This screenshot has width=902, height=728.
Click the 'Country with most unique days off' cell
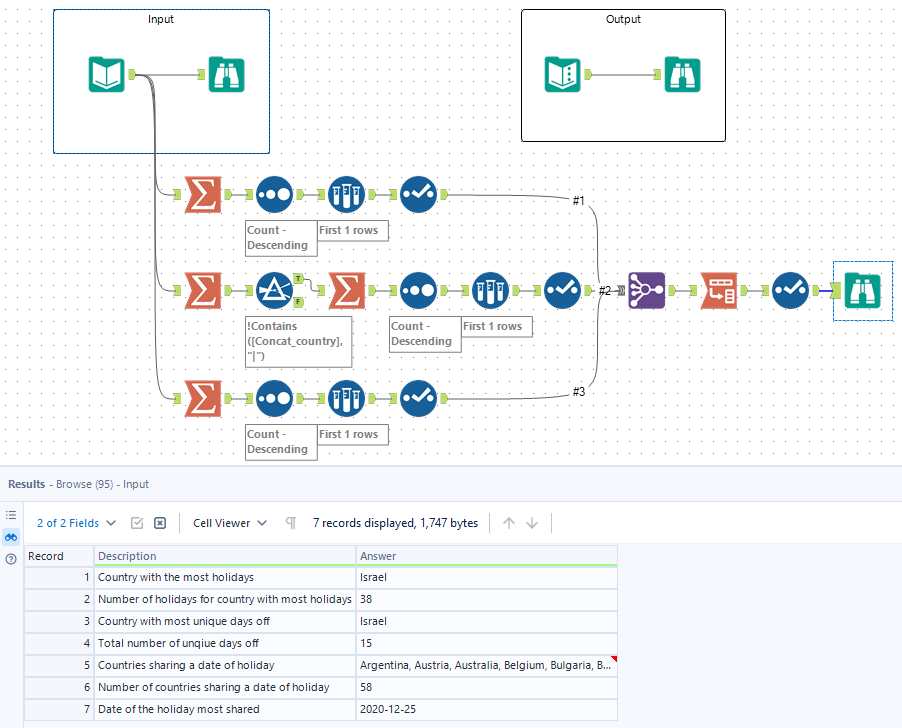[225, 621]
